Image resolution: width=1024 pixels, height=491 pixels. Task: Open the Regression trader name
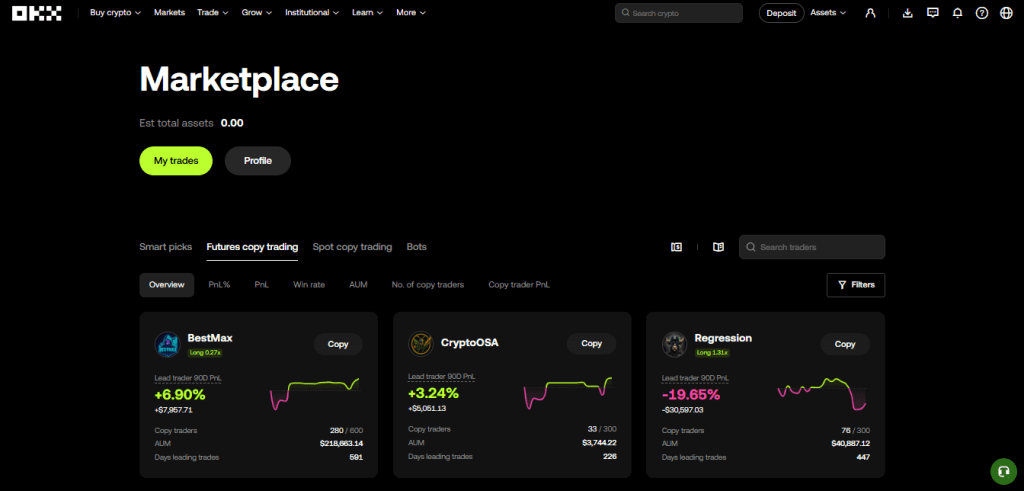(723, 338)
